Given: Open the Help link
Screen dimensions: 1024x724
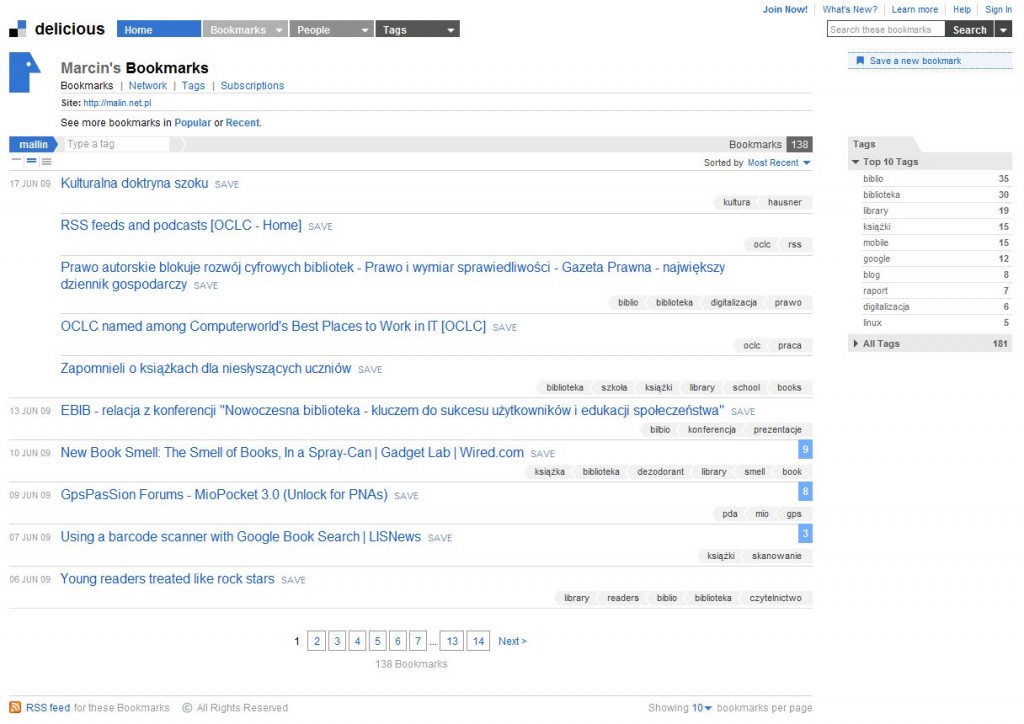Looking at the screenshot, I should coord(961,9).
